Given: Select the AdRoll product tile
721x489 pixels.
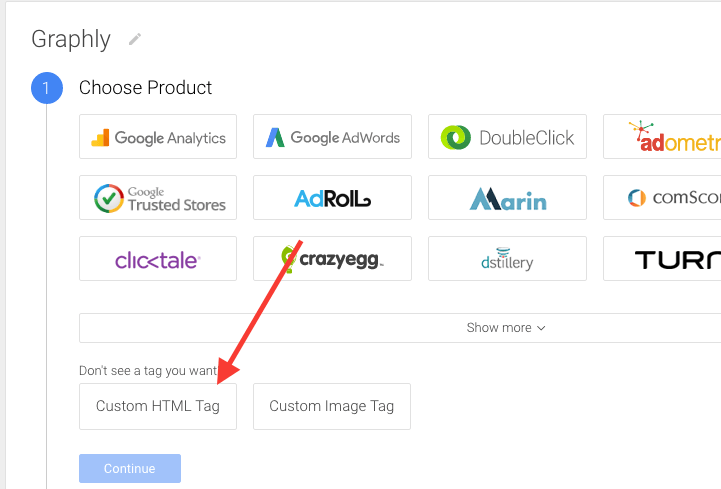Looking at the screenshot, I should point(332,197).
